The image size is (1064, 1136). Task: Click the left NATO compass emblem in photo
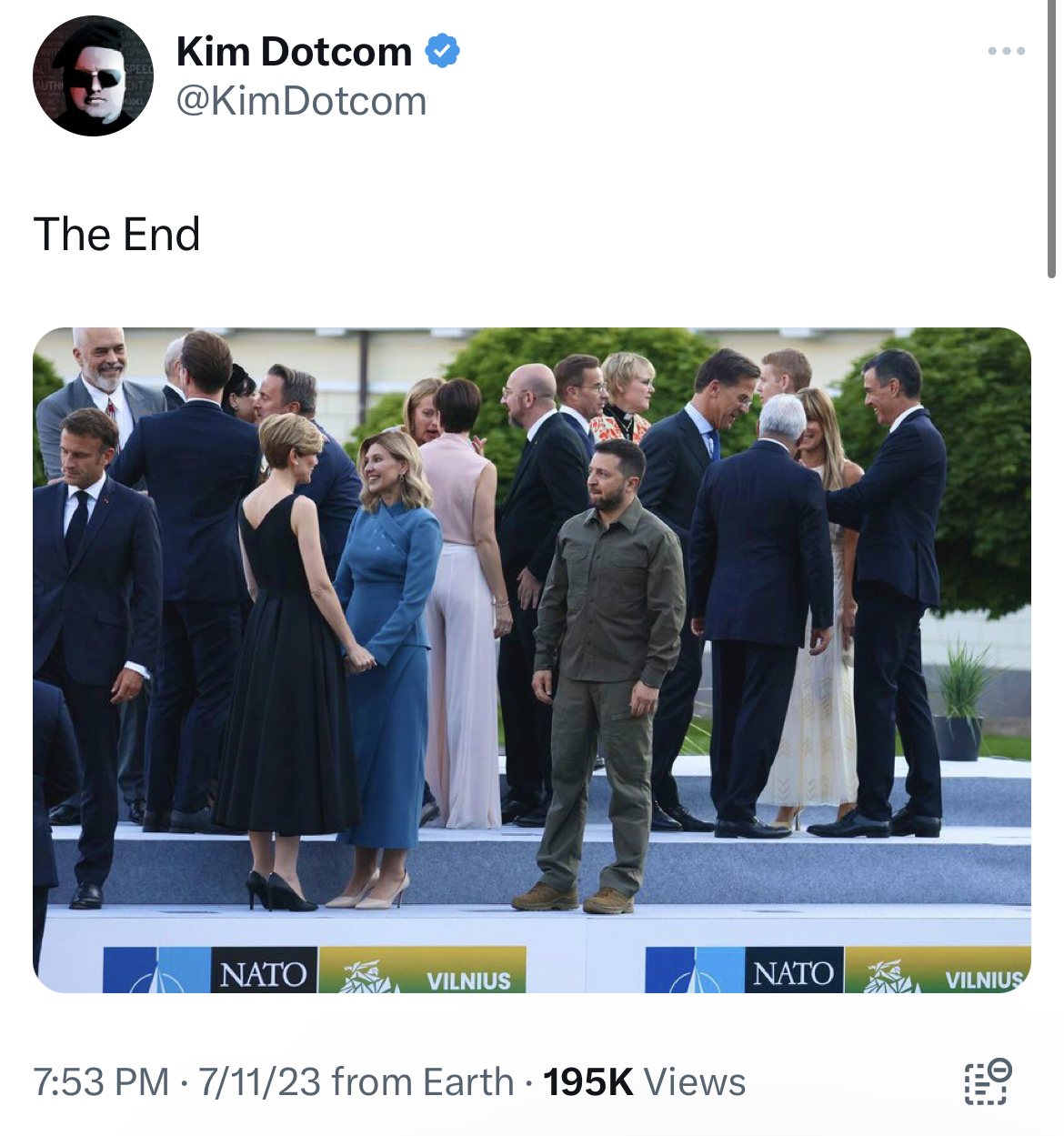[157, 971]
